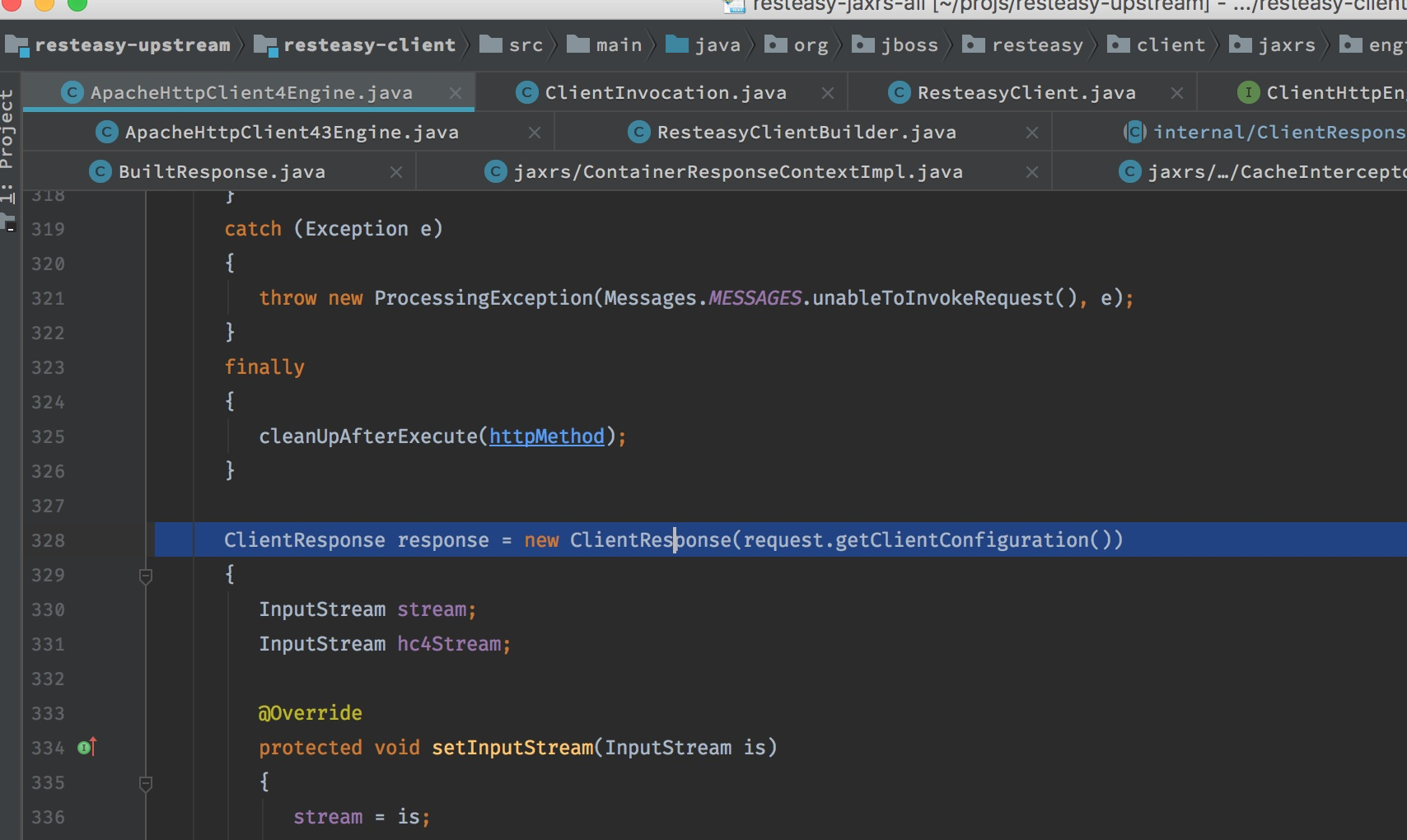Close ApacheHttpClient4Engine.java tab
This screenshot has width=1407, height=840.
(x=455, y=93)
